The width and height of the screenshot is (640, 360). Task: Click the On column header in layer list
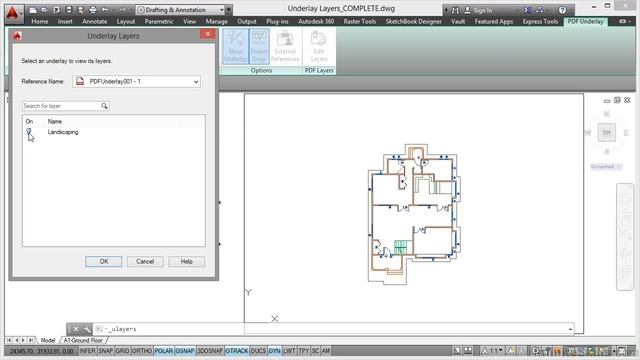tap(29, 121)
